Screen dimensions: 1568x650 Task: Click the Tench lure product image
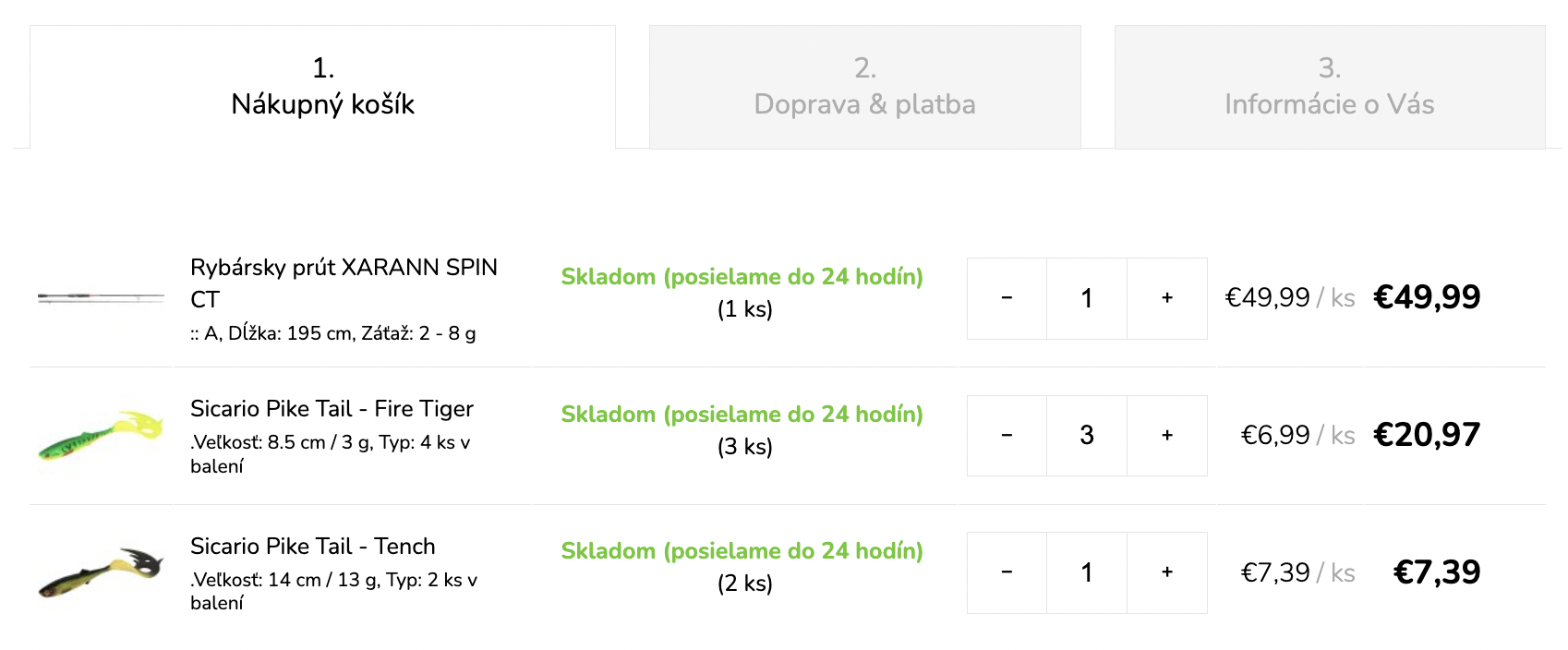click(101, 572)
